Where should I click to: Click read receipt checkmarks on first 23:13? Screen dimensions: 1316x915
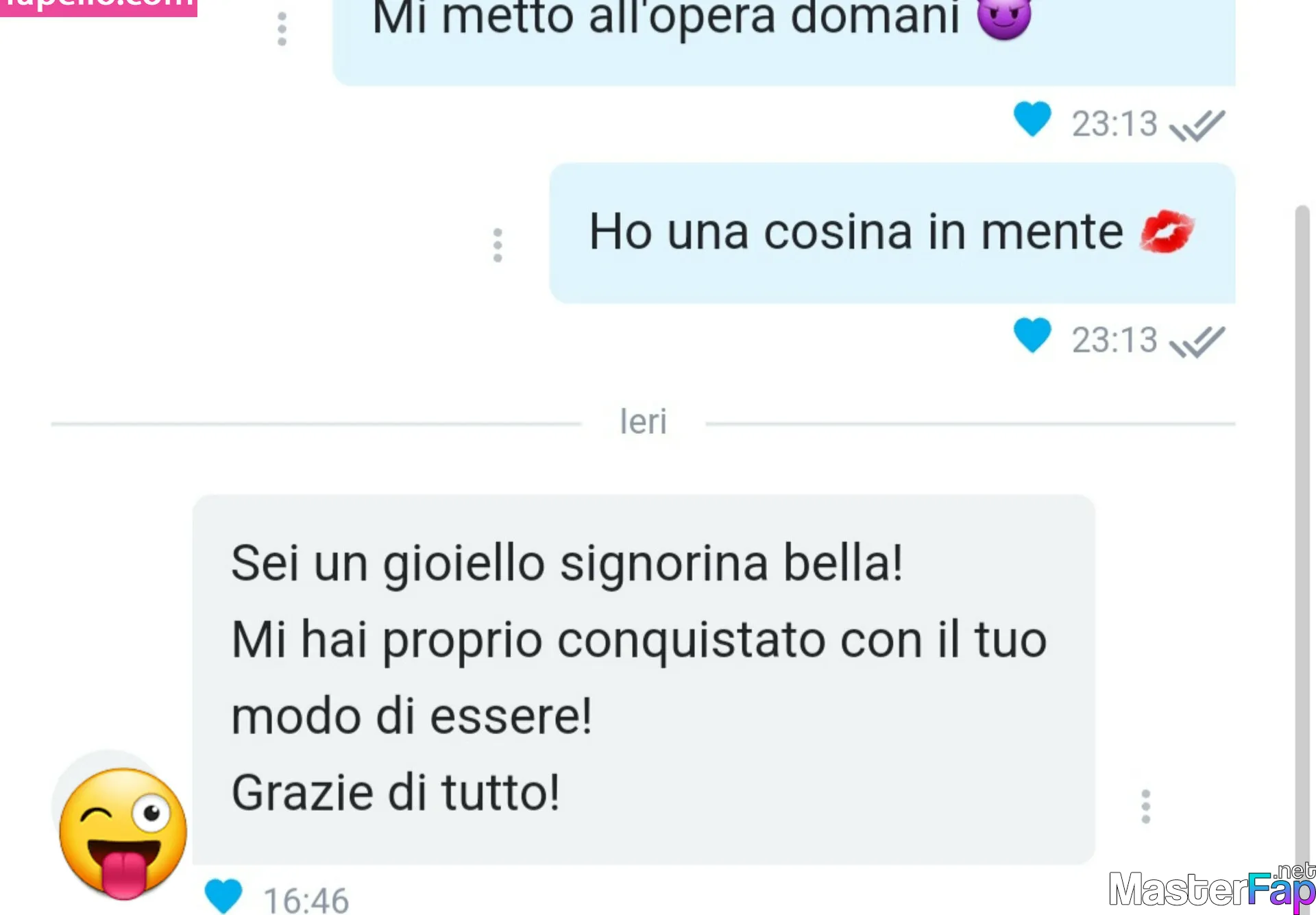coord(1197,125)
